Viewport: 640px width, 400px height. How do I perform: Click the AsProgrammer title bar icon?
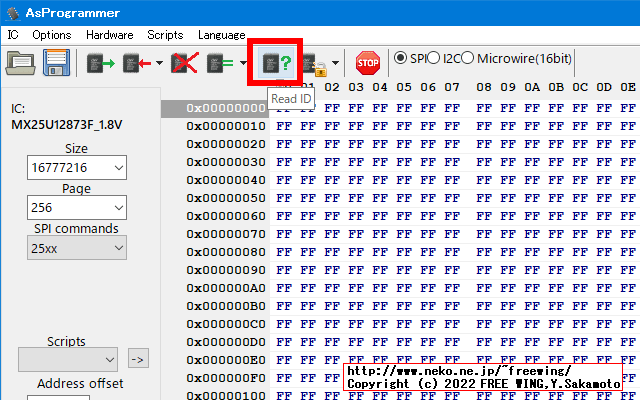(x=13, y=13)
